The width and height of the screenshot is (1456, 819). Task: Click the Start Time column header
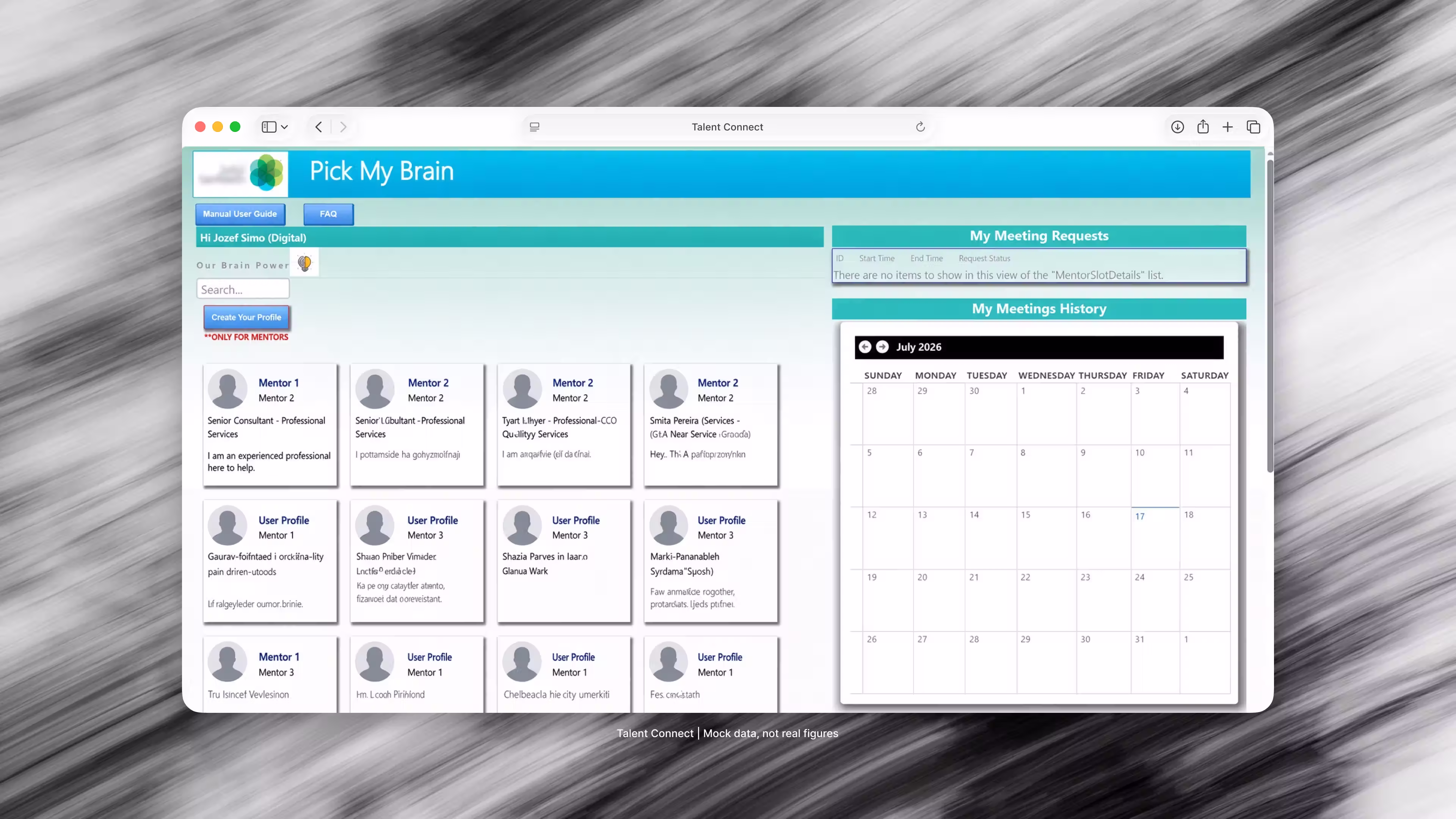(x=877, y=258)
